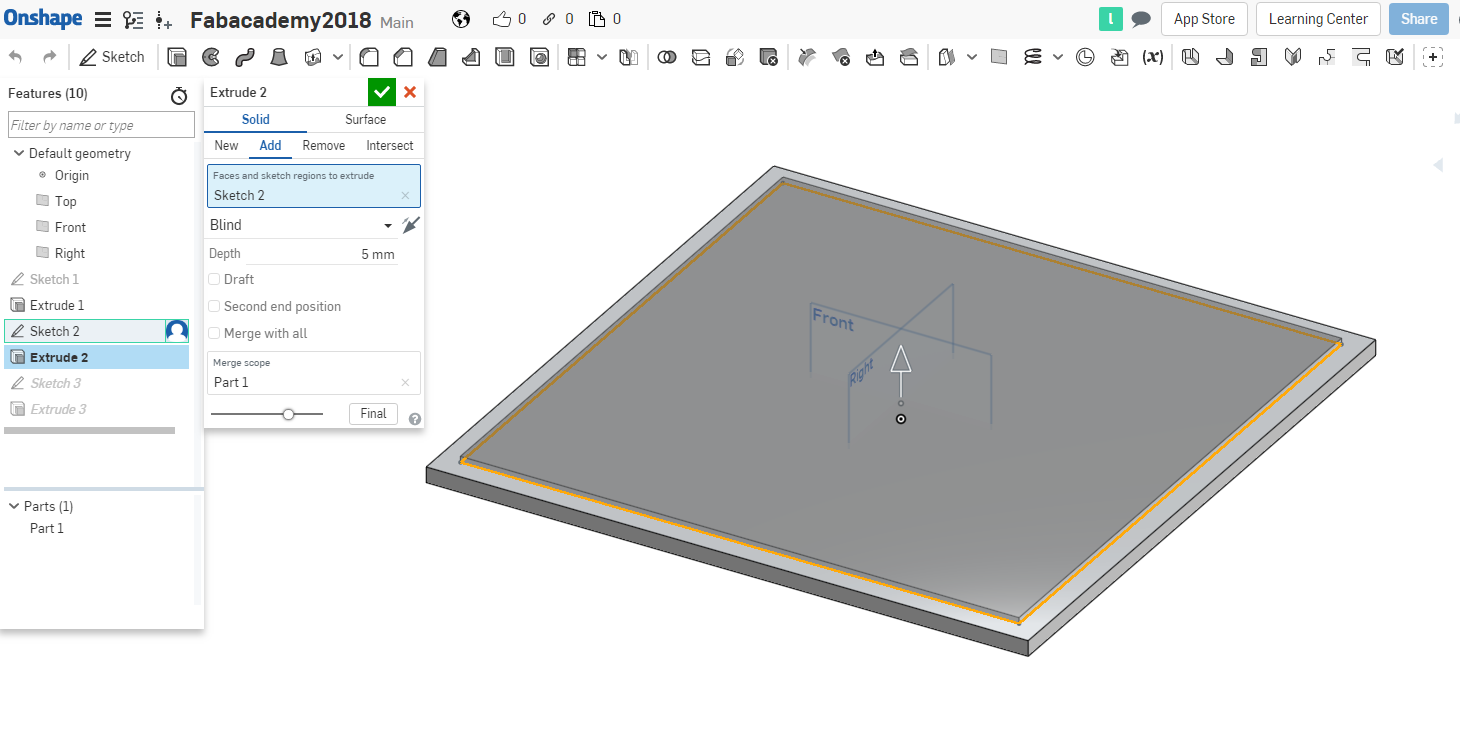
Task: Switch to the Surface tab
Action: pyautogui.click(x=366, y=119)
